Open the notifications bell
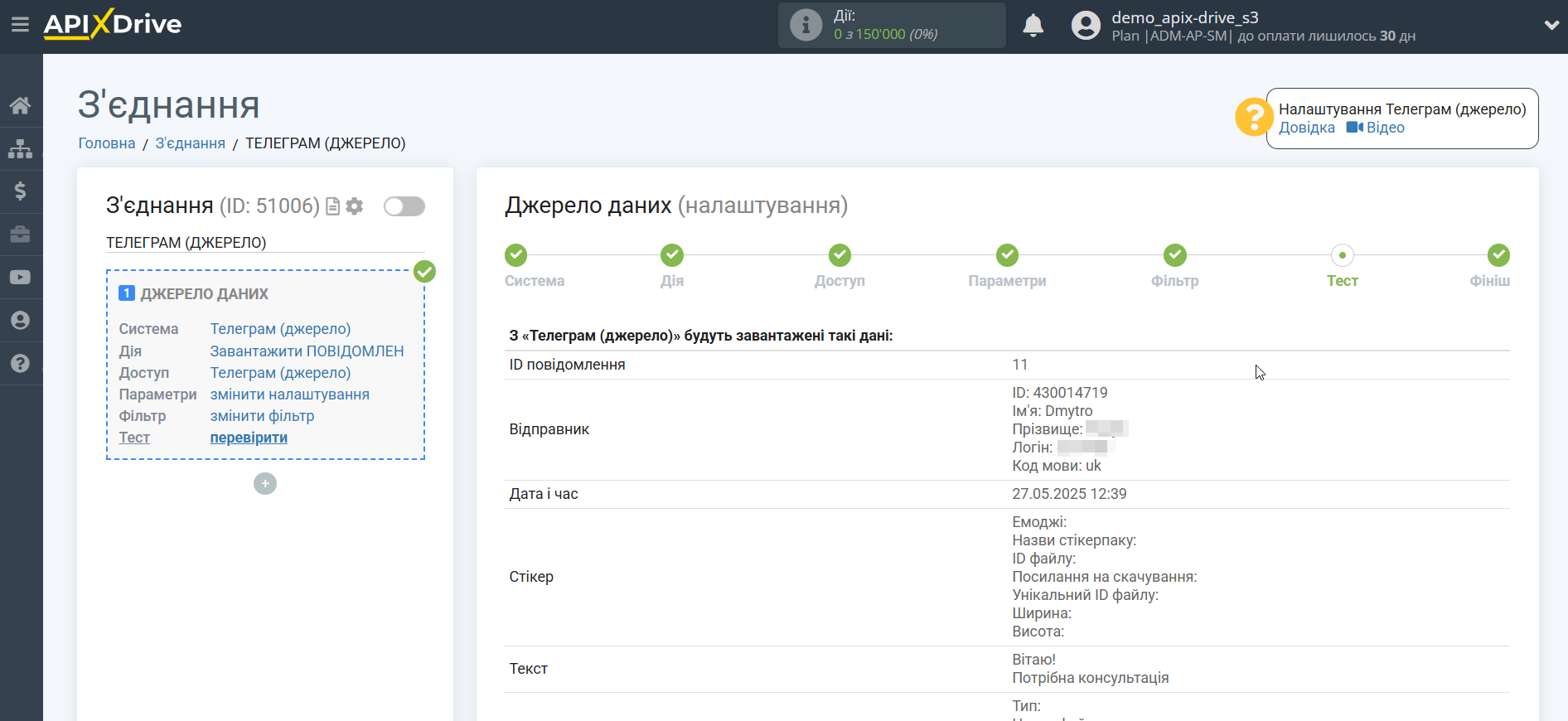The image size is (1568, 721). point(1033,26)
